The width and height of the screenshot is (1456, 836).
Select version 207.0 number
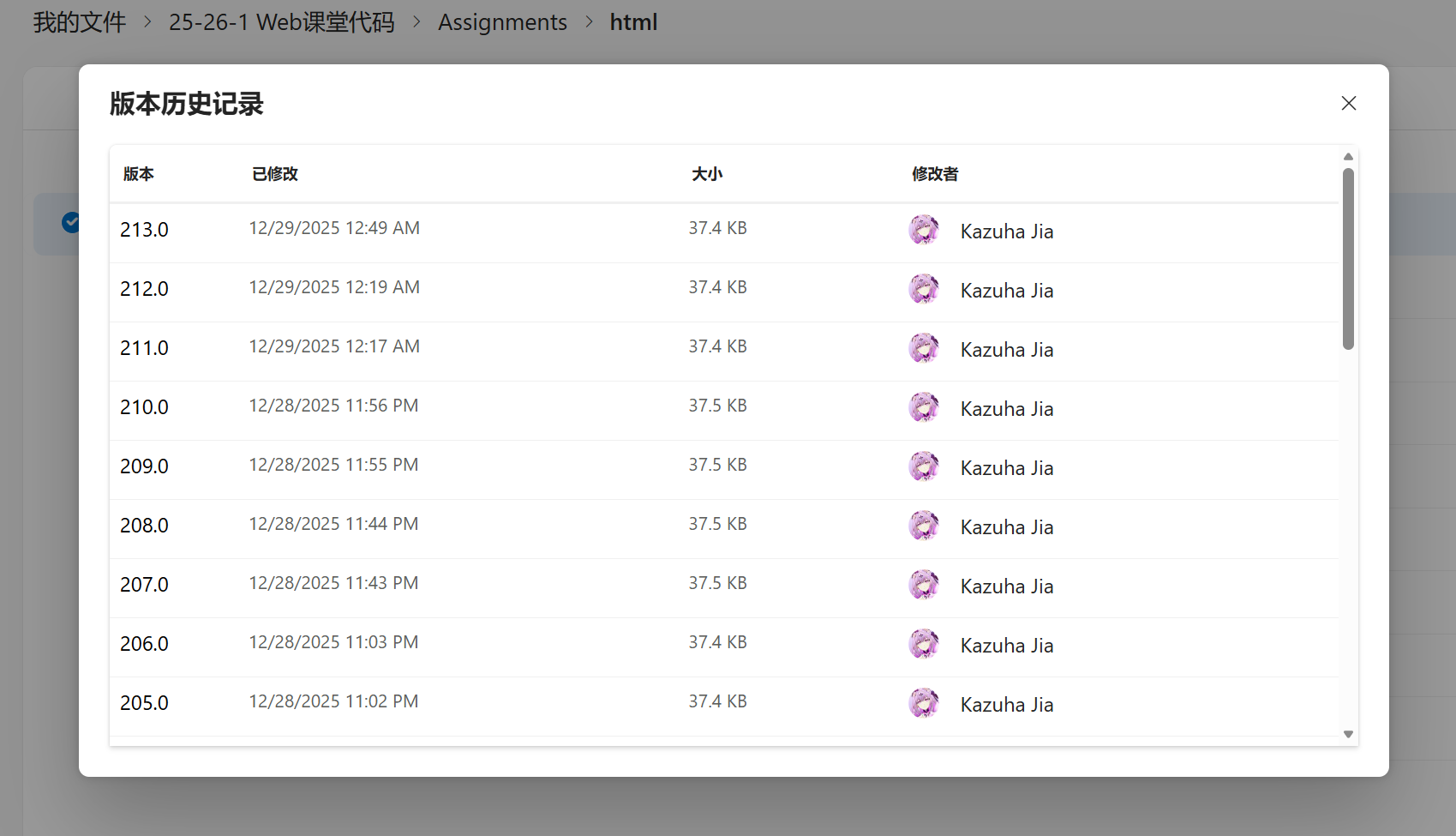(144, 585)
